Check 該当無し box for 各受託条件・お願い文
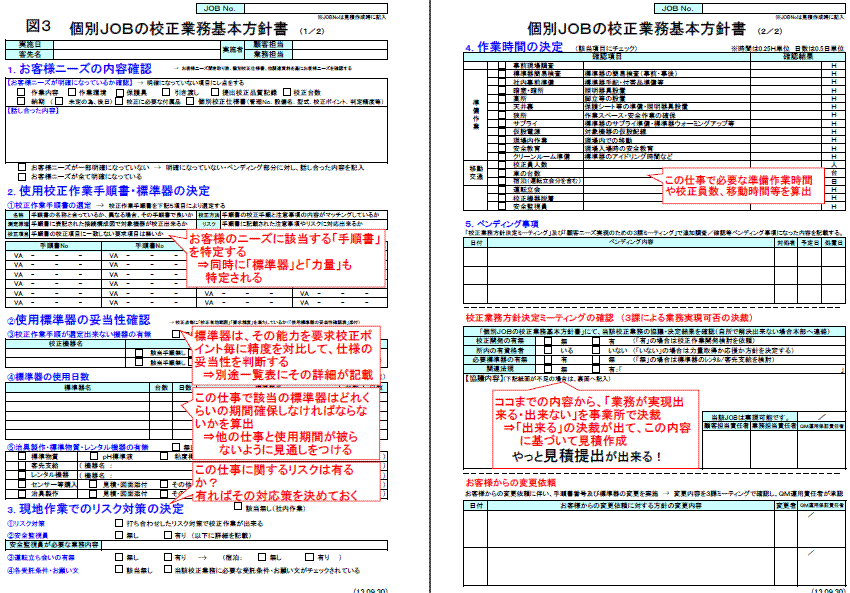 (x=119, y=570)
